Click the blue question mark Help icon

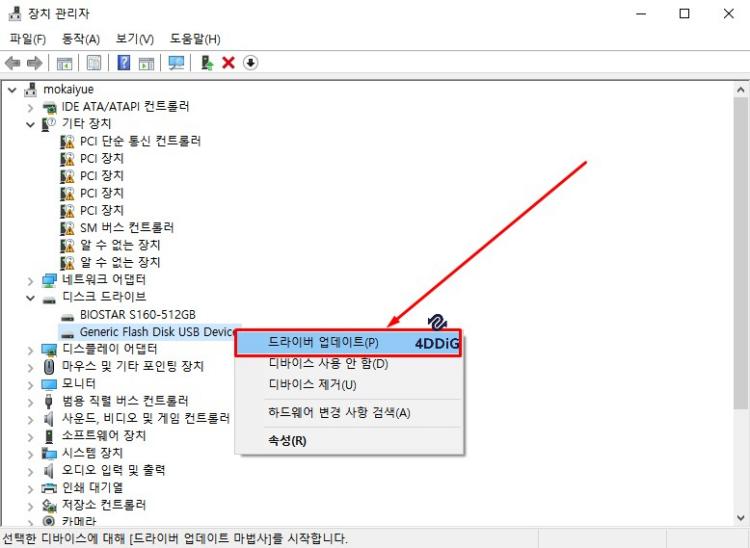tap(123, 63)
